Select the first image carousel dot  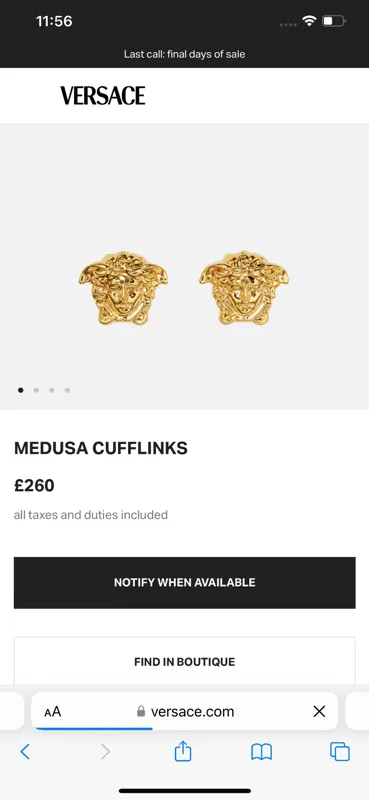pos(20,390)
